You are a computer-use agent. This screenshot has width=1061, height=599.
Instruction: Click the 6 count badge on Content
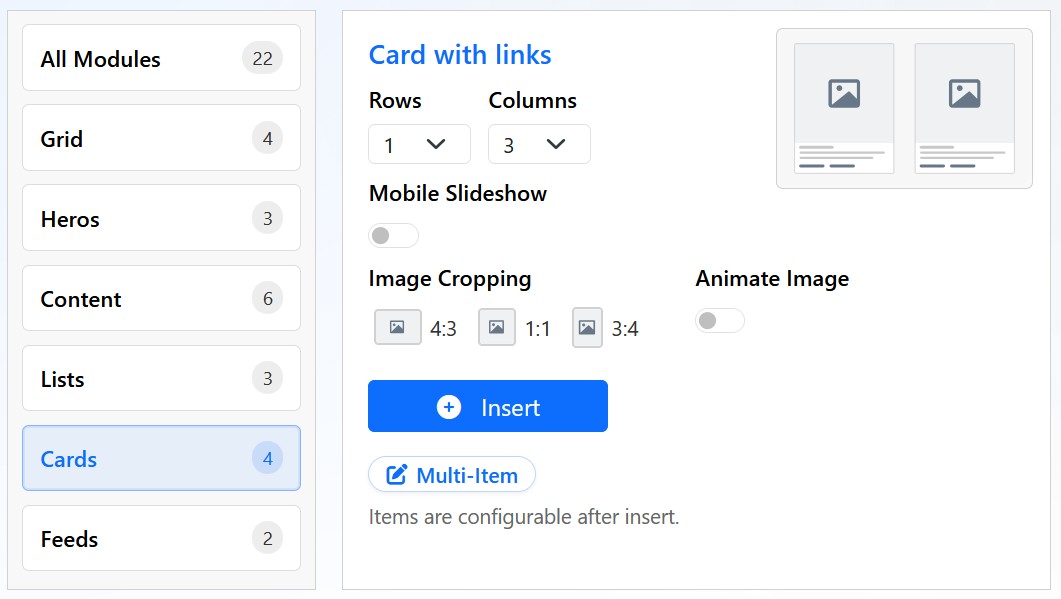268,298
